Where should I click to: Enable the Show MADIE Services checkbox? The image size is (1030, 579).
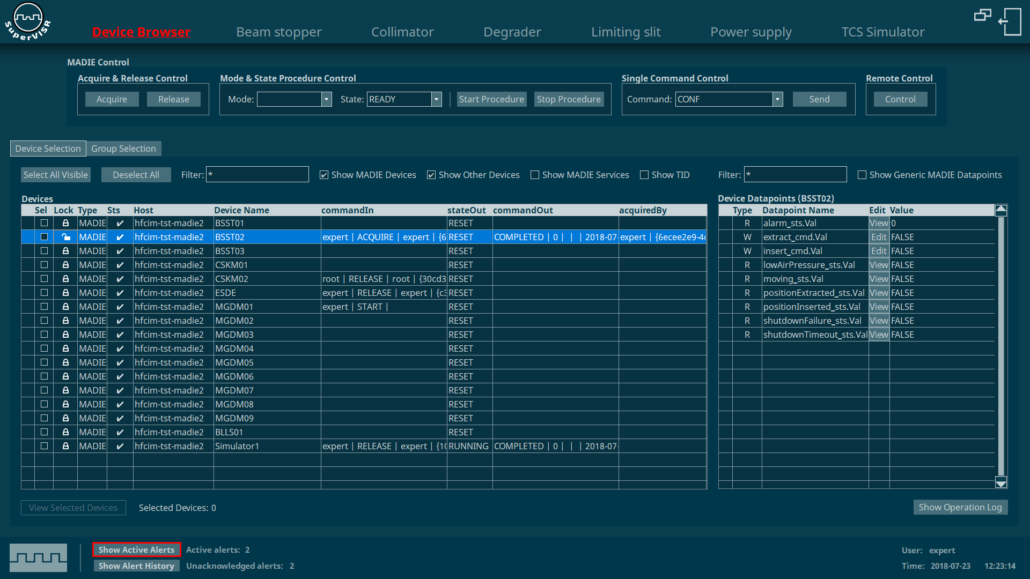tap(535, 175)
